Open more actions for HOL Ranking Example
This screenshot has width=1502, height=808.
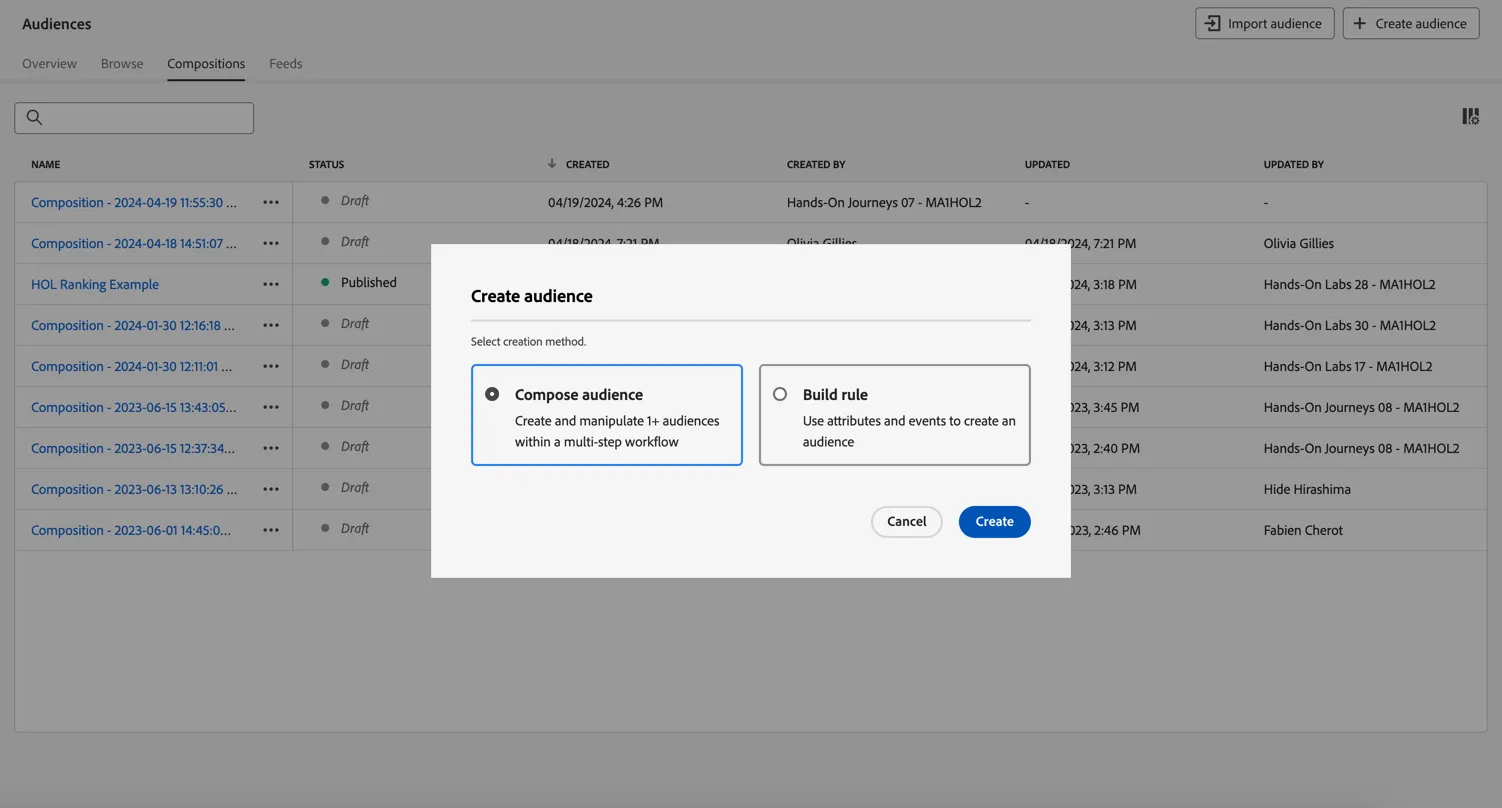click(271, 284)
